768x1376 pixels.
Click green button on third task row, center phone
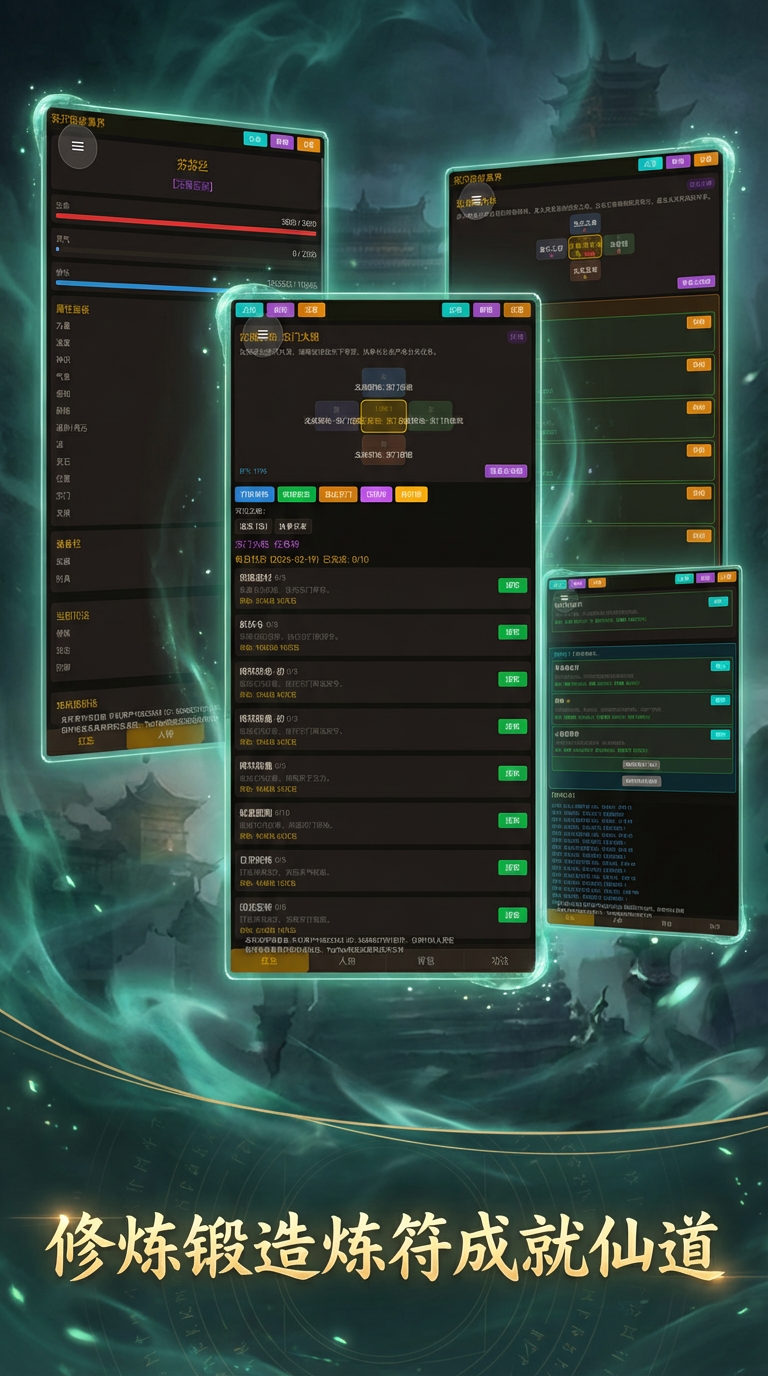(513, 679)
